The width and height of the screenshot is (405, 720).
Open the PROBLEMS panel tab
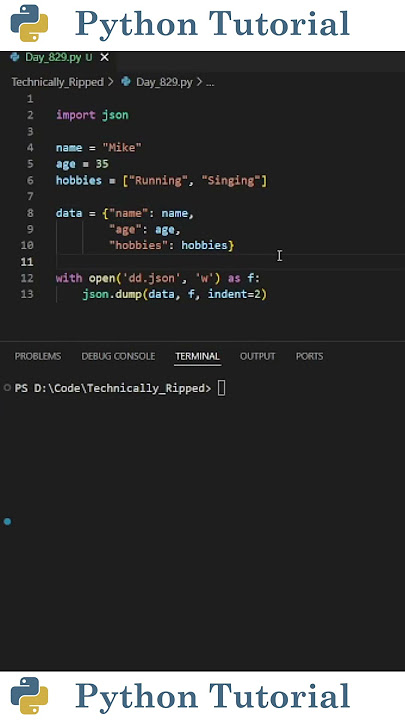38,356
